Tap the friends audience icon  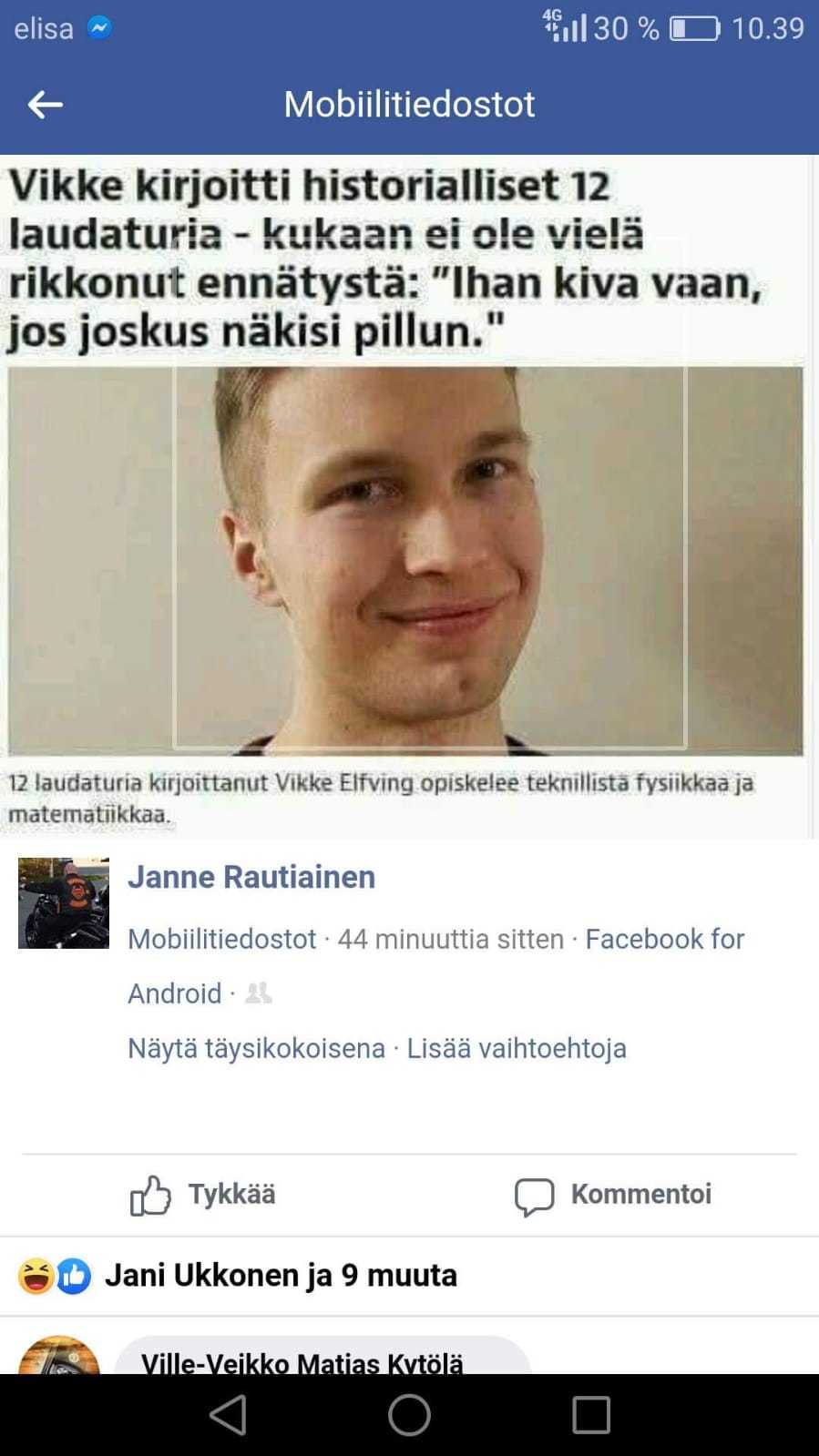pyautogui.click(x=259, y=993)
